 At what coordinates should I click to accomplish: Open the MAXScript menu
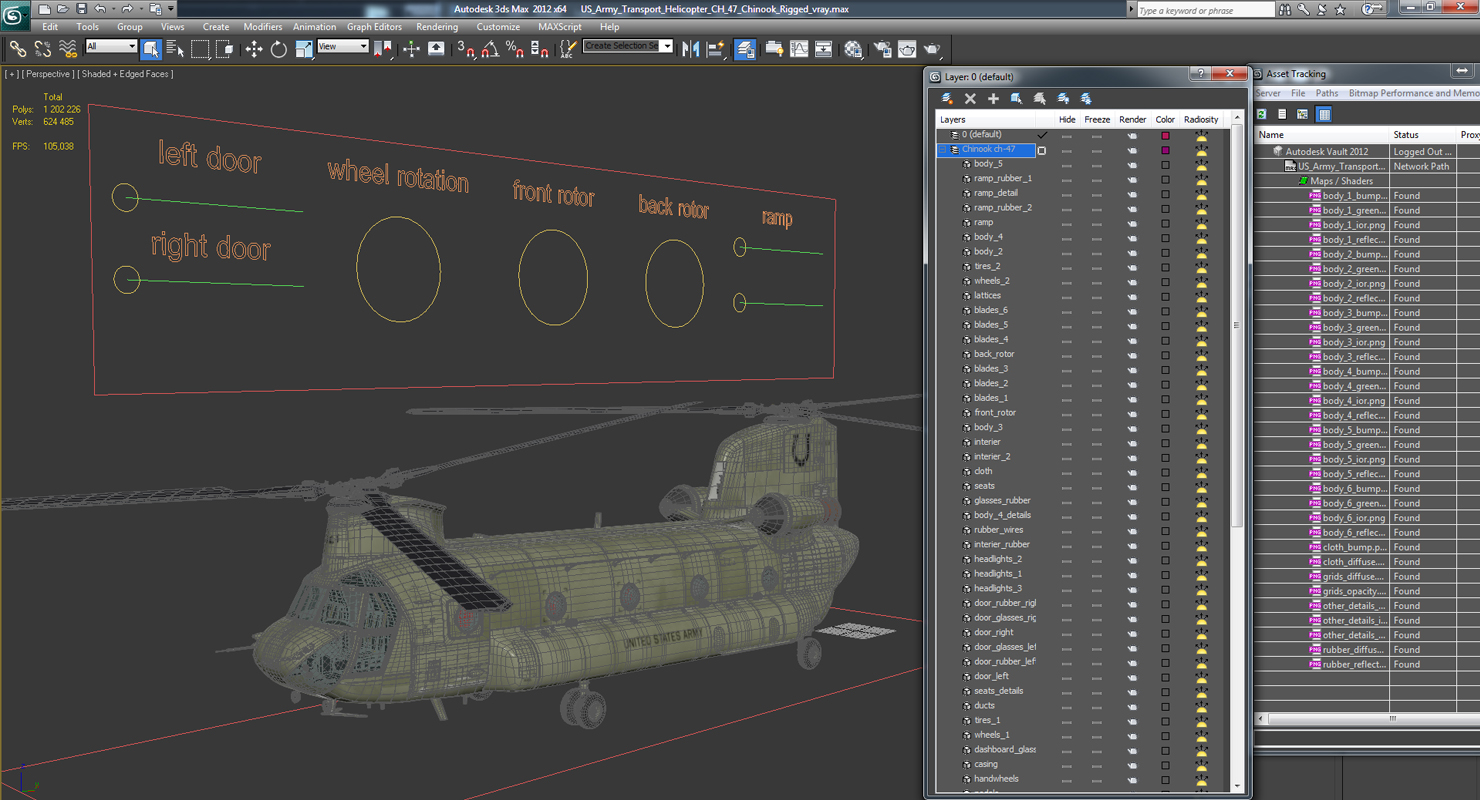pyautogui.click(x=560, y=27)
